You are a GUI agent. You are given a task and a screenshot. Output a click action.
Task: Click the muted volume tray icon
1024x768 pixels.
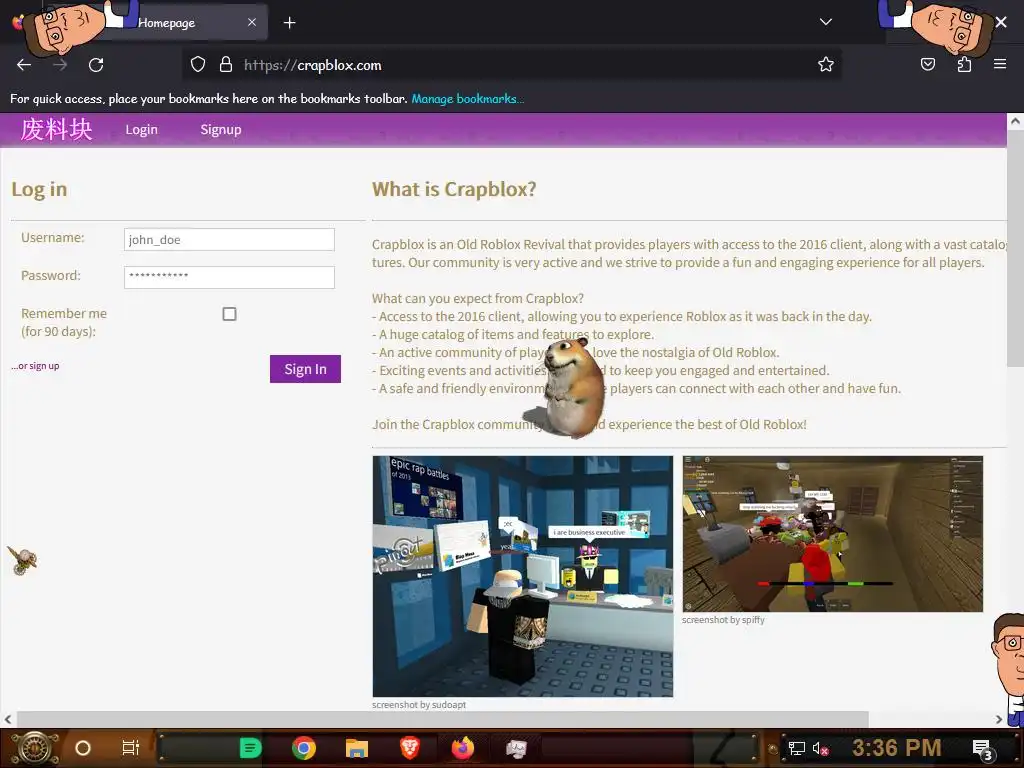(x=820, y=748)
